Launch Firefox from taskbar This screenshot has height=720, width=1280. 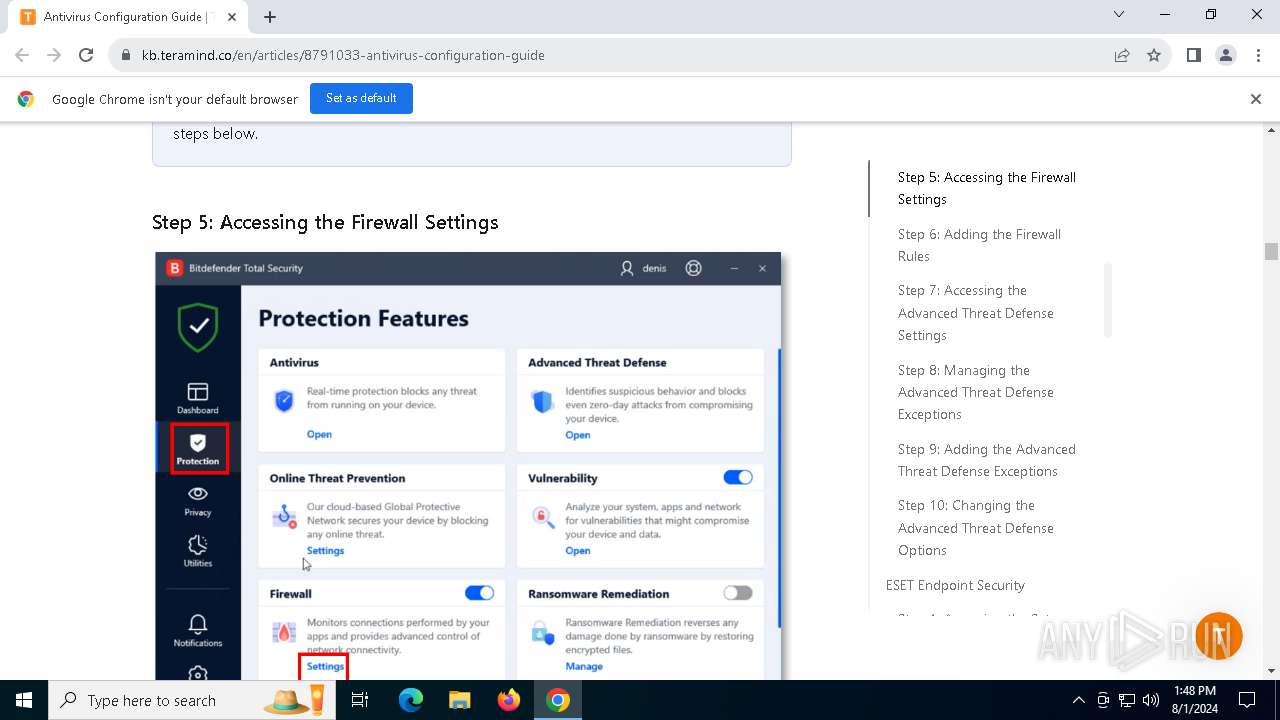coord(509,700)
